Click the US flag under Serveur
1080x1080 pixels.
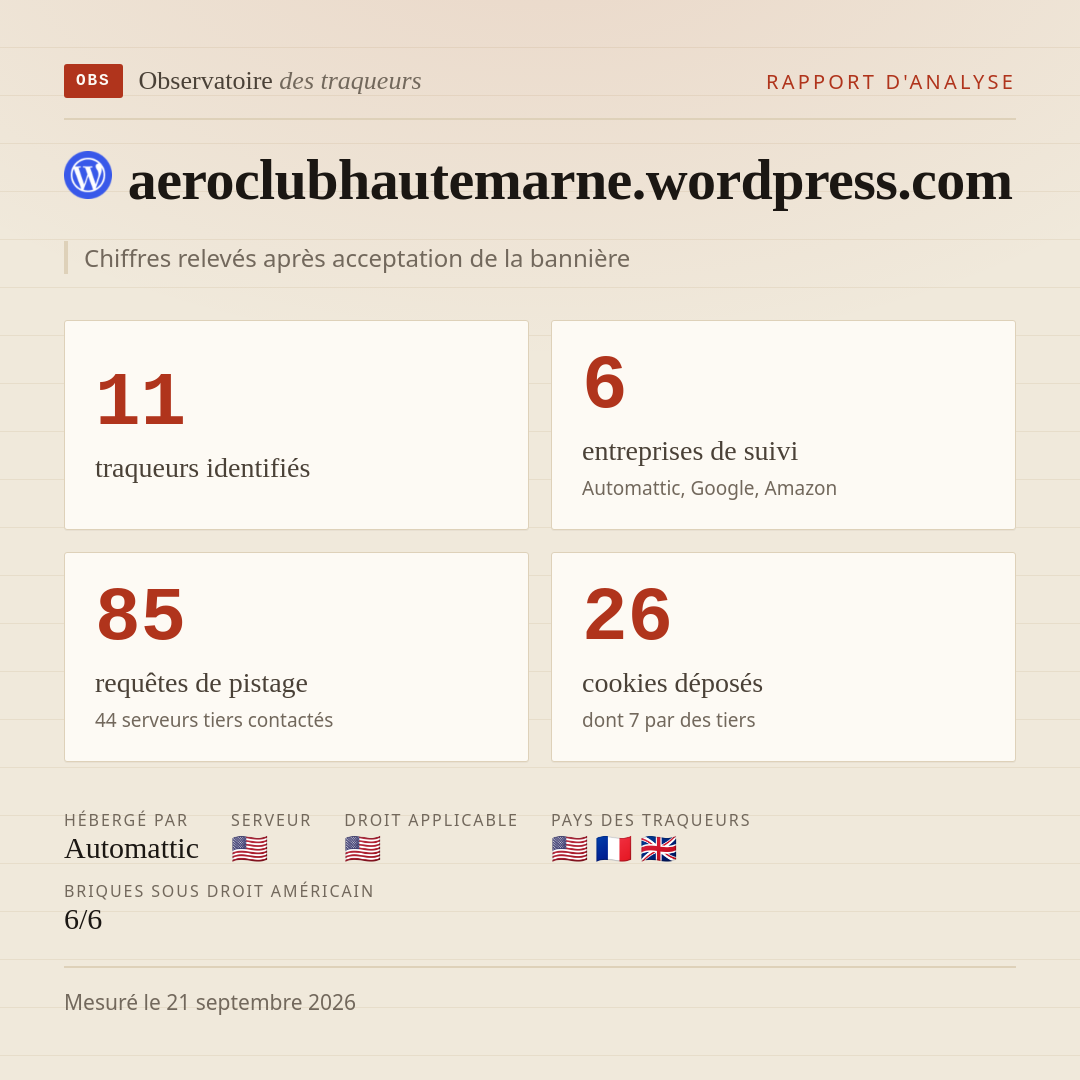point(249,849)
